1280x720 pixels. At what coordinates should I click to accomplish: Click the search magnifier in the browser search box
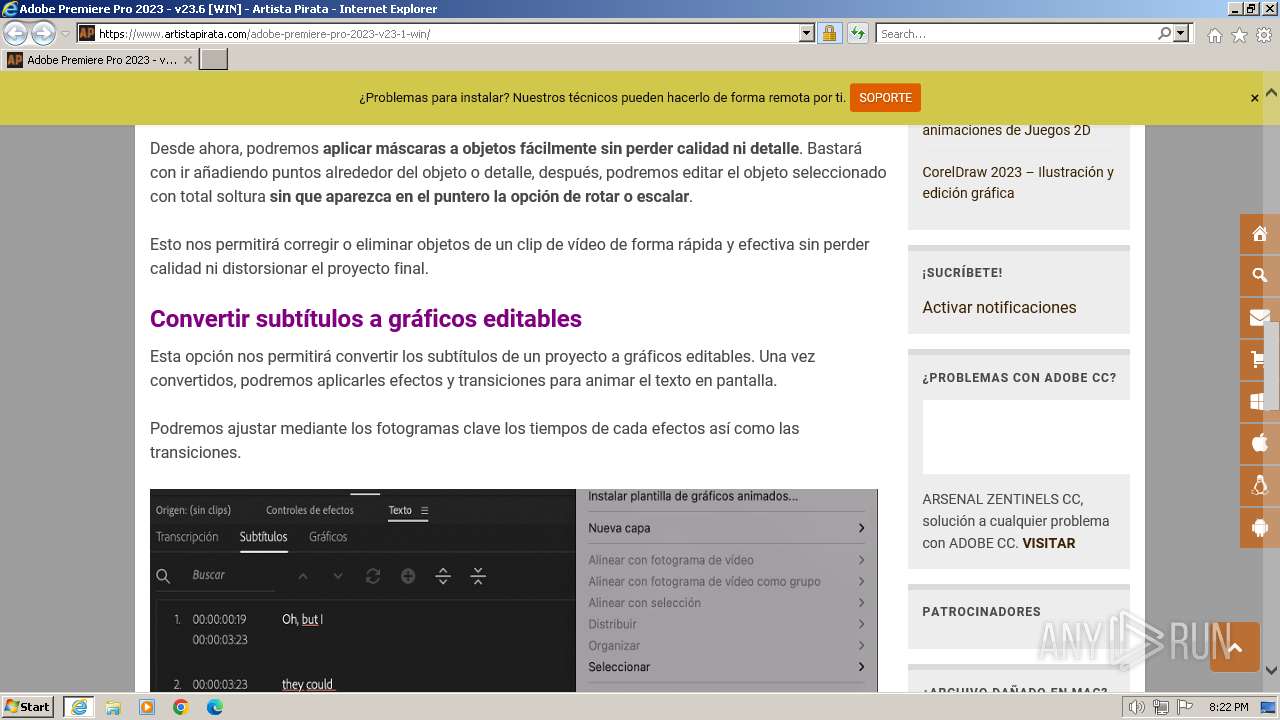tap(1164, 33)
